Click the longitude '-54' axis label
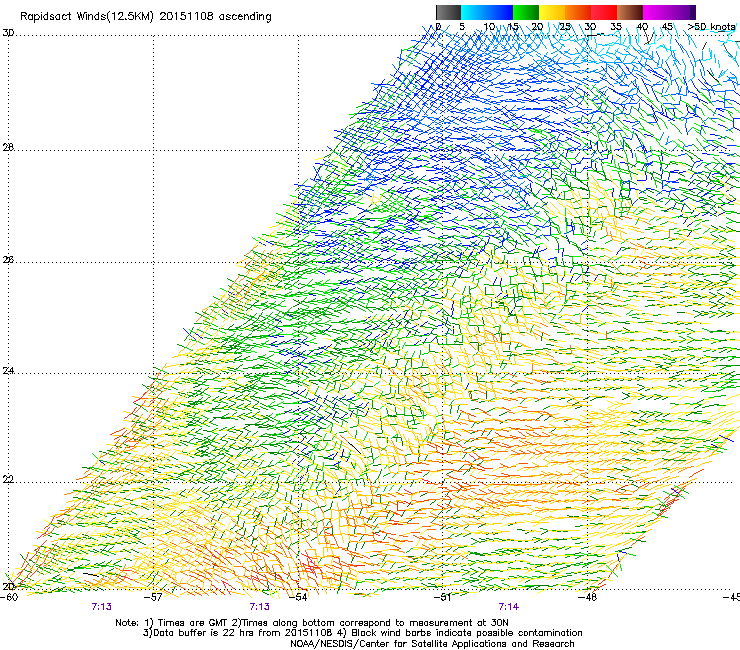Screen dimensions: 740x650 [x=298, y=597]
